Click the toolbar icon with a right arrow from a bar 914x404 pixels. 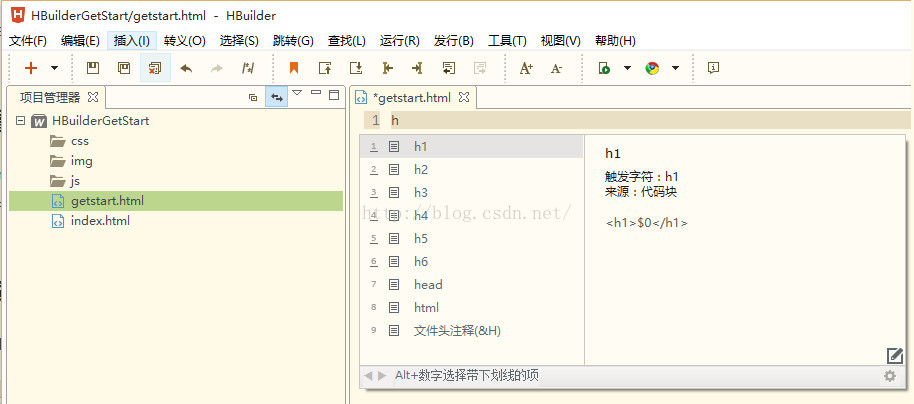click(x=387, y=68)
